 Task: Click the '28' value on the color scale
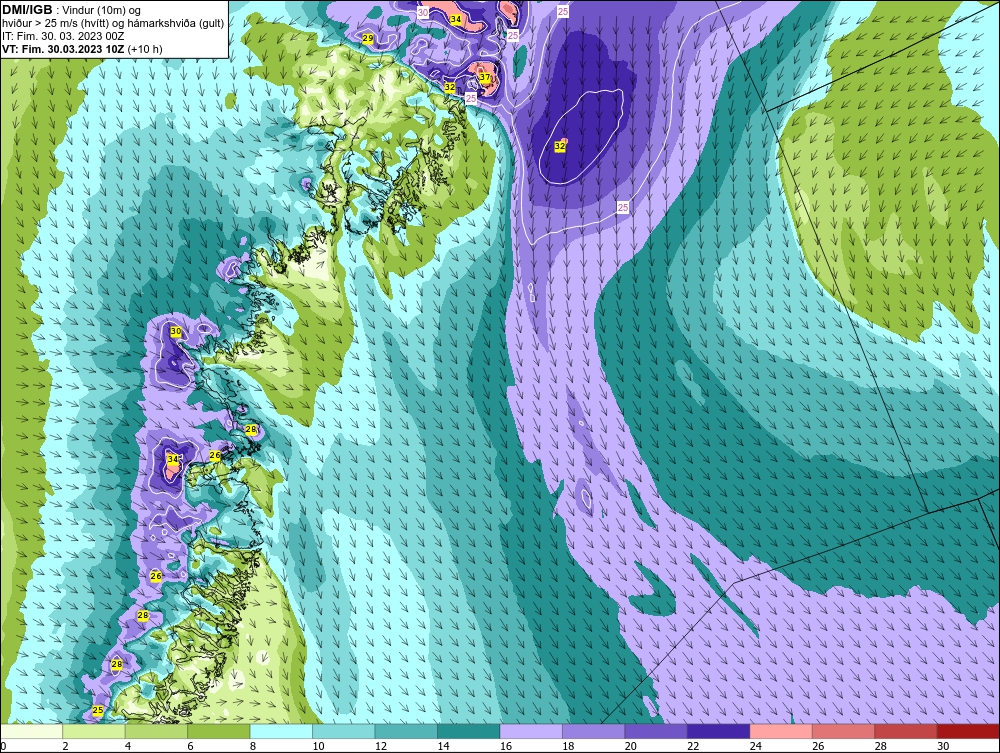[881, 746]
